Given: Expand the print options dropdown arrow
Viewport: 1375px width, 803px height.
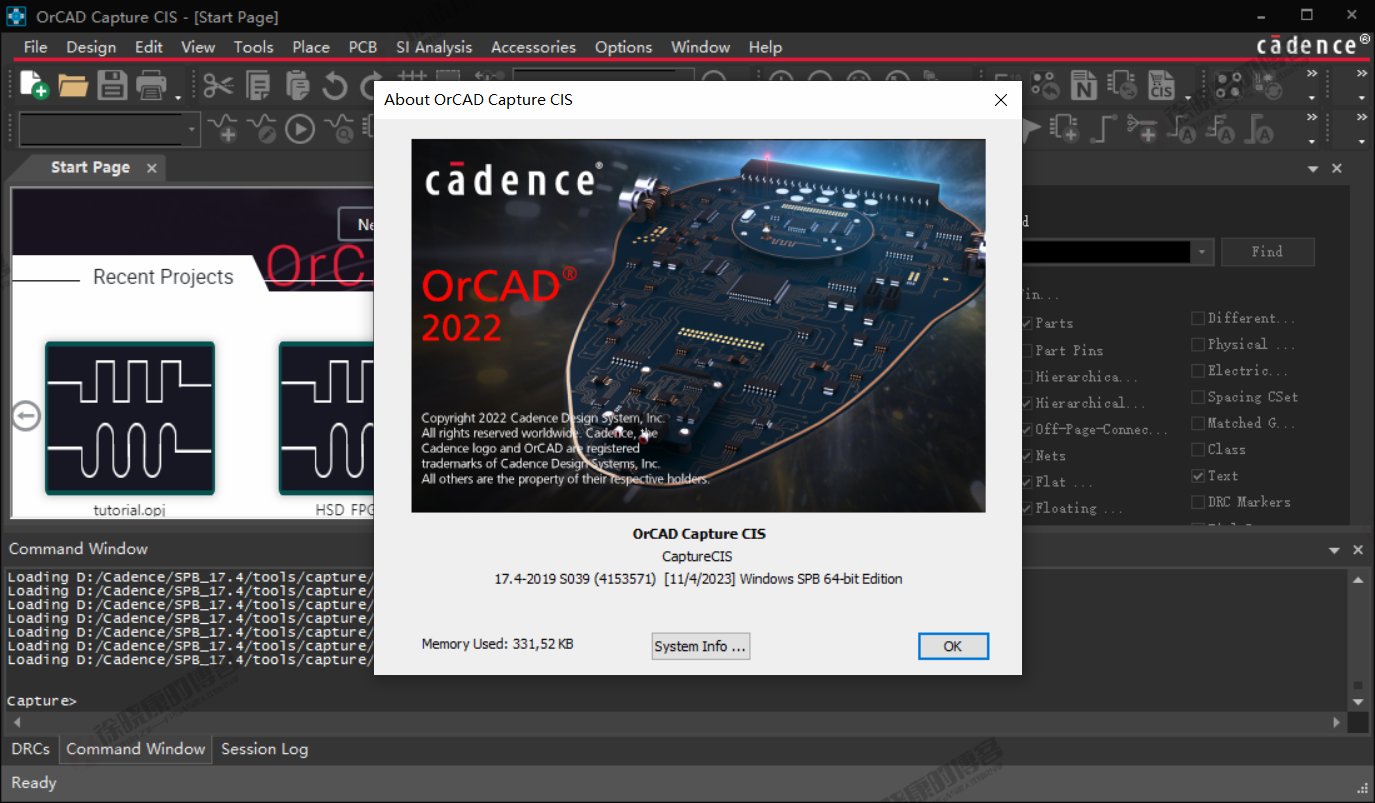Looking at the screenshot, I should click(x=178, y=97).
